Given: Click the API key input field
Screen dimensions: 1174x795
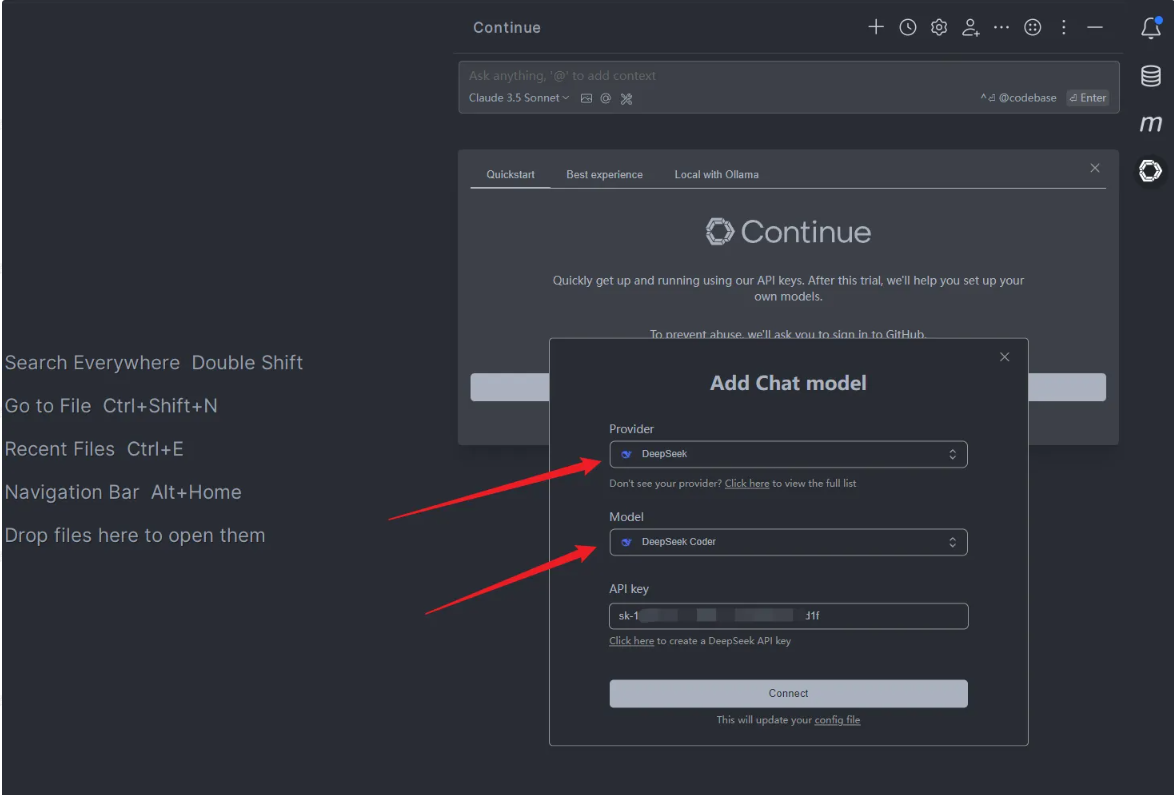Looking at the screenshot, I should 788,616.
